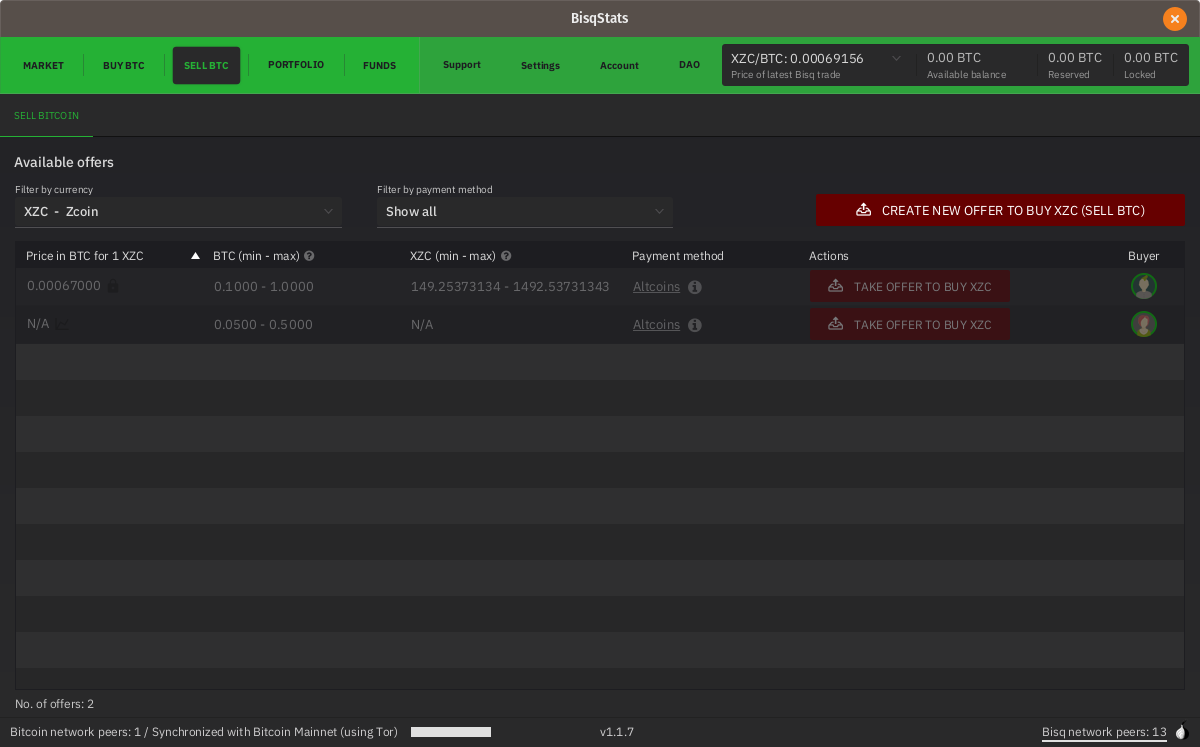Click the Bisq network peers: 13 link
Screen dimensions: 1200x747
coord(1104,732)
